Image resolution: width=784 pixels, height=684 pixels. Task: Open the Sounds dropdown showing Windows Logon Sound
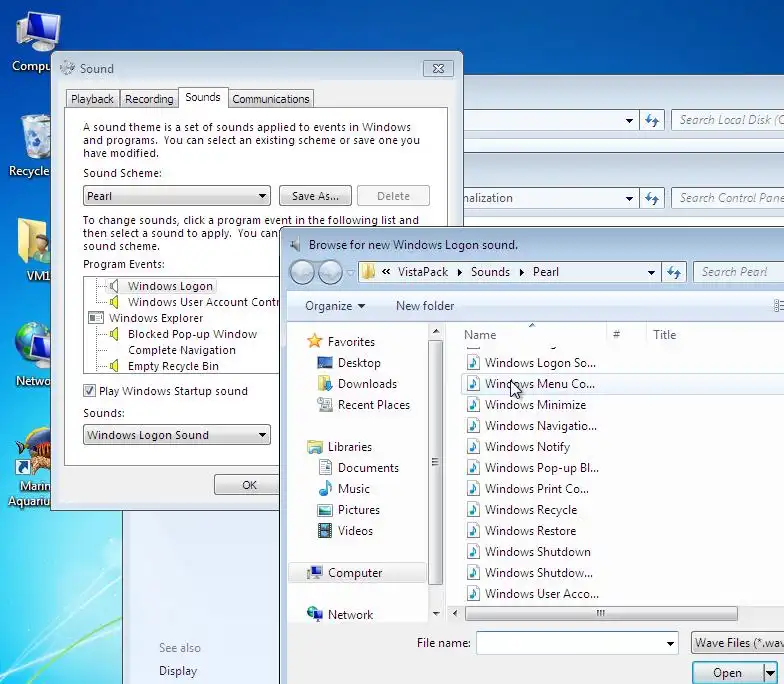[x=176, y=434]
